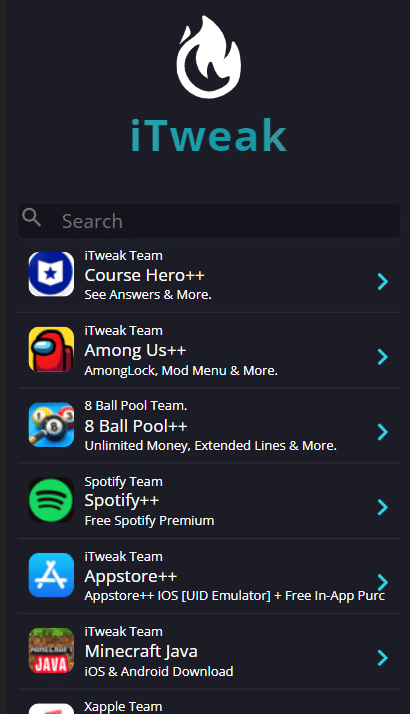
Task: Open the Appstore++ app icon
Action: pyautogui.click(x=51, y=575)
